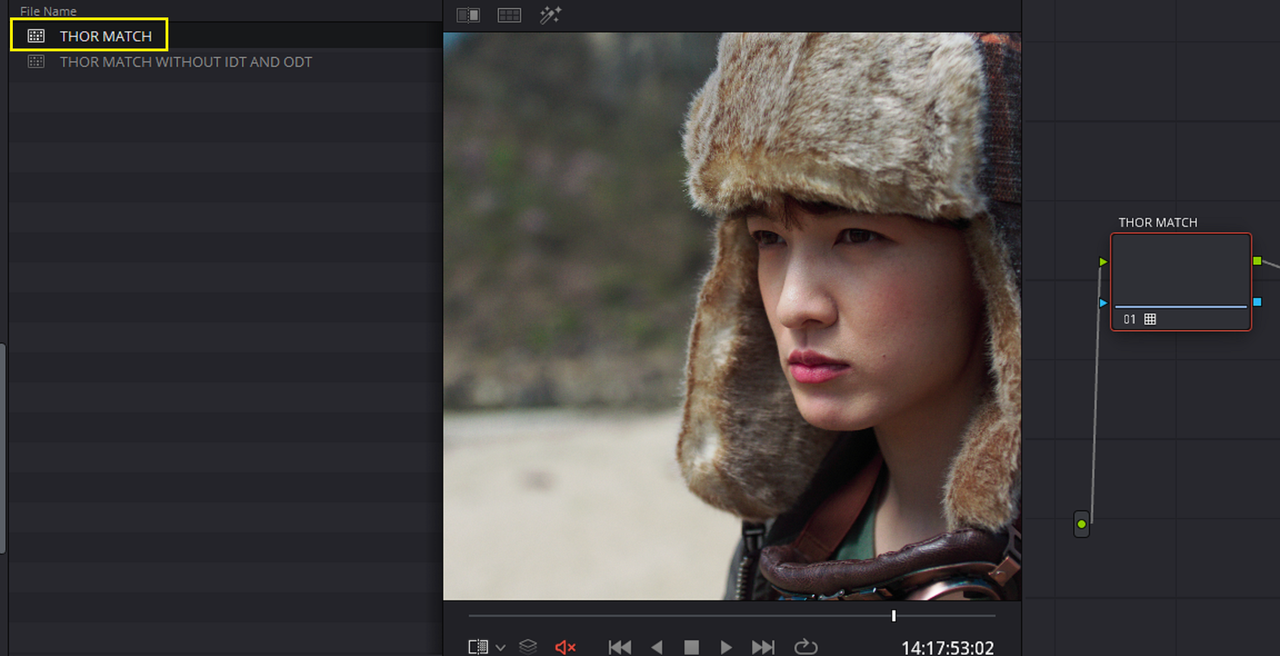Open the gallery grid view icon

[509, 15]
